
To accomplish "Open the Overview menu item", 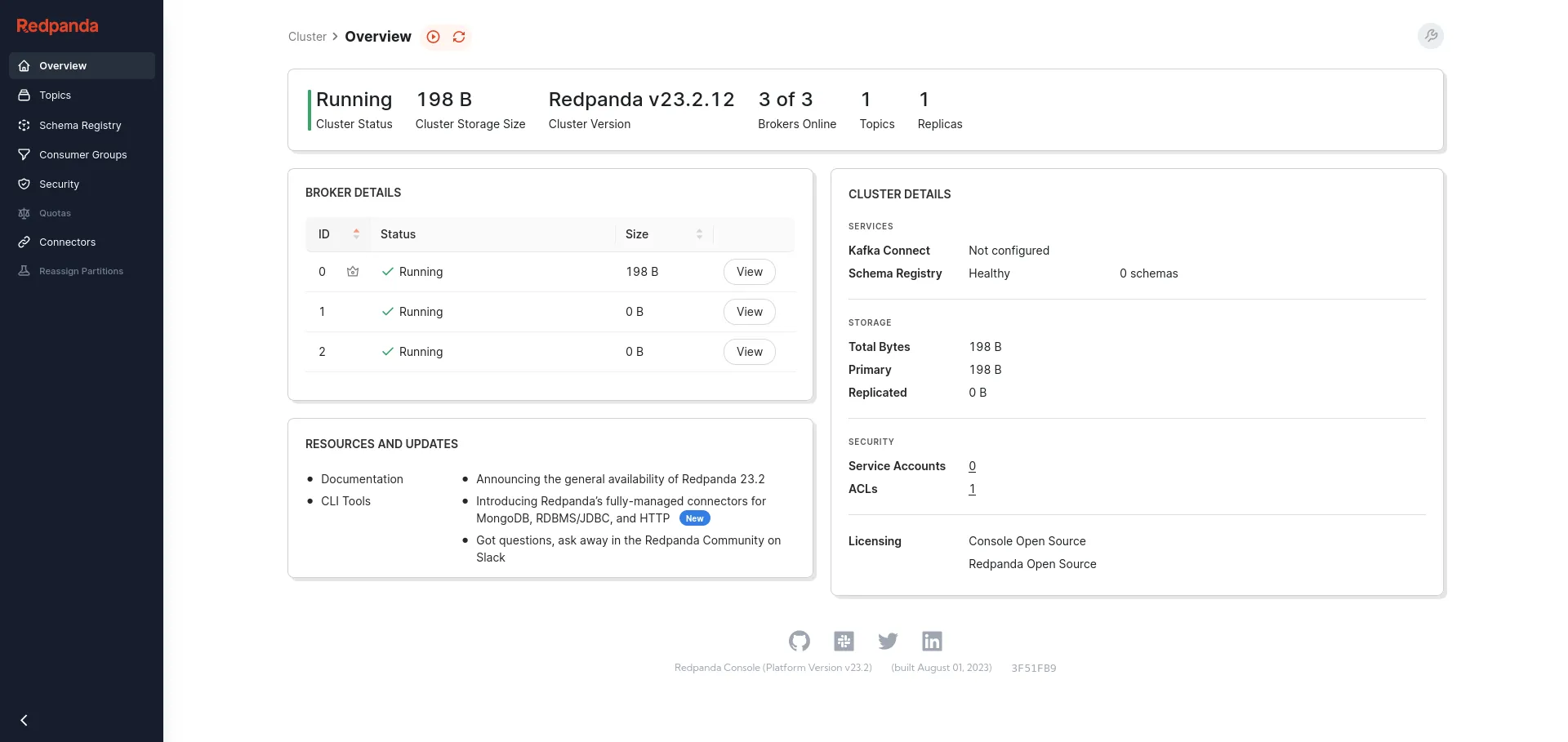I will pyautogui.click(x=82, y=66).
